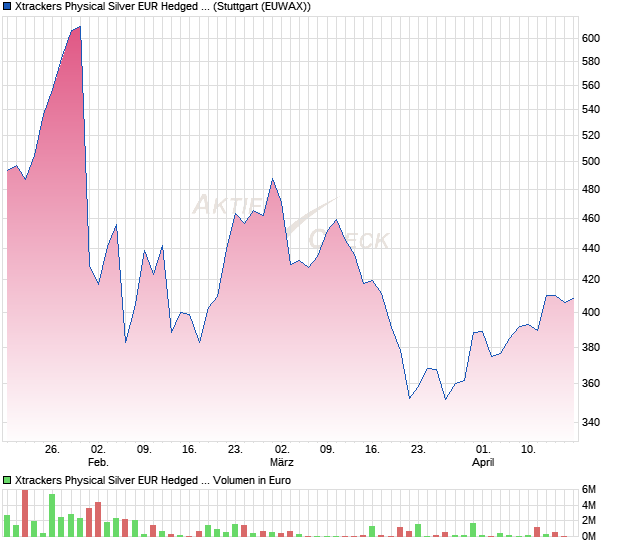Click the 0M volume axis label

pos(591,536)
